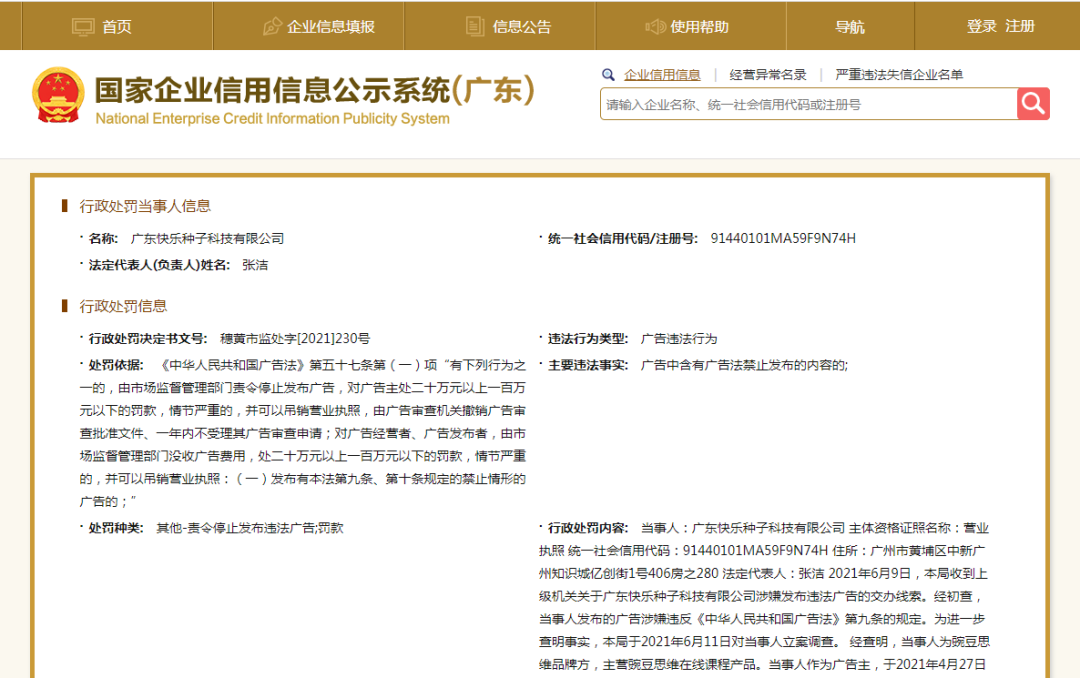Select the 企业信用信息 search tab
This screenshot has width=1080, height=678.
point(662,74)
